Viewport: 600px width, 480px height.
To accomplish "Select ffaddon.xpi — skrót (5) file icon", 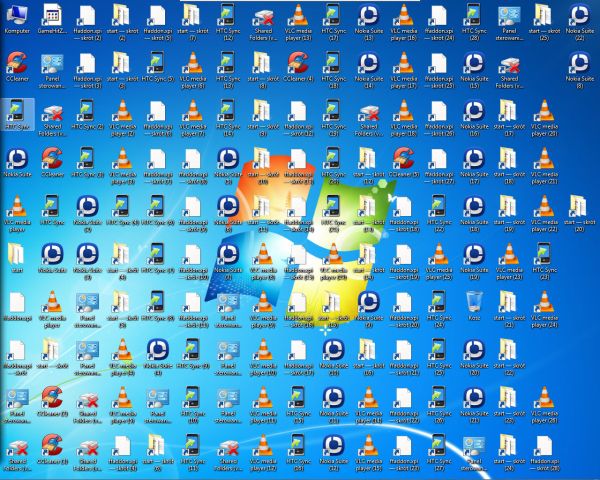I will 158,23.
